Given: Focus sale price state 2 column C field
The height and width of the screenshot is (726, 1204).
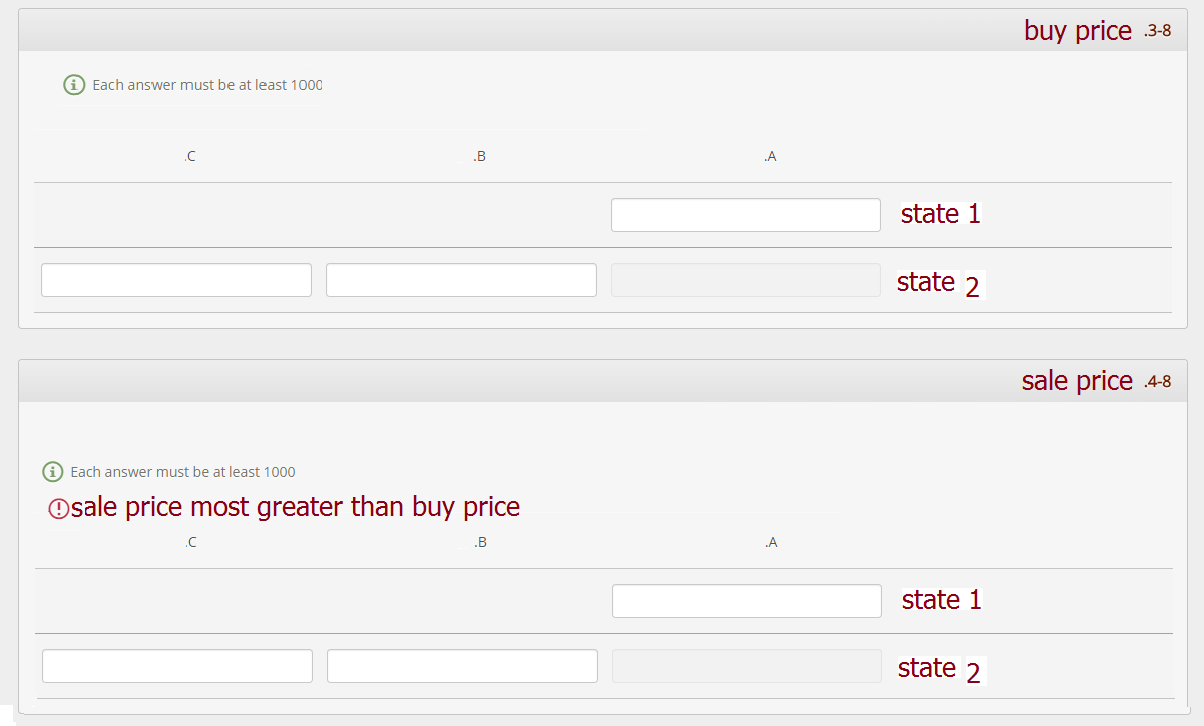Looking at the screenshot, I should tap(177, 666).
